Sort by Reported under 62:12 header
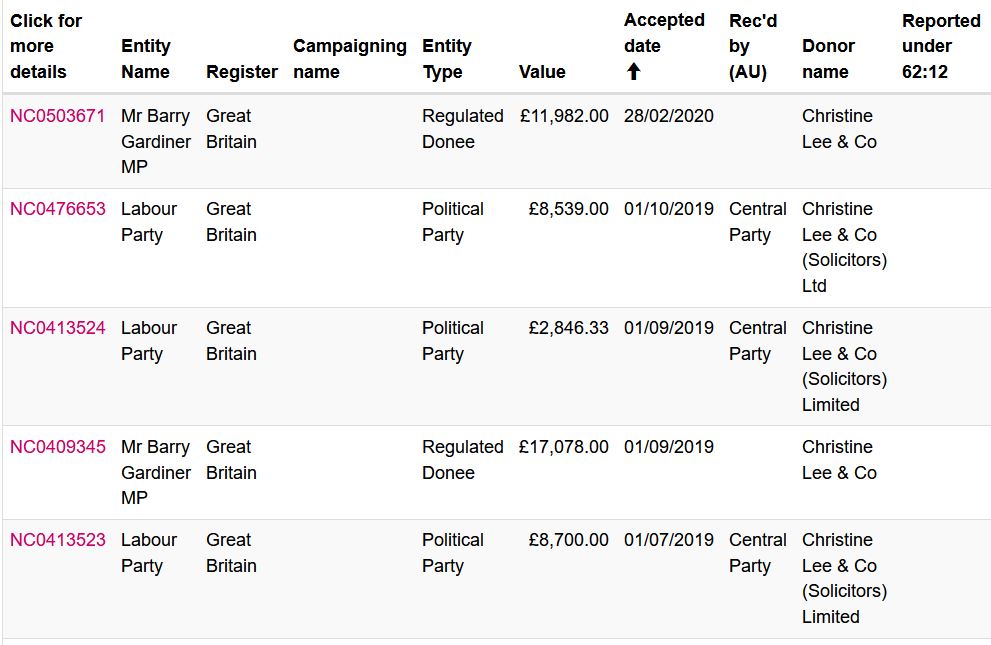Image resolution: width=991 pixels, height=645 pixels. pos(941,46)
